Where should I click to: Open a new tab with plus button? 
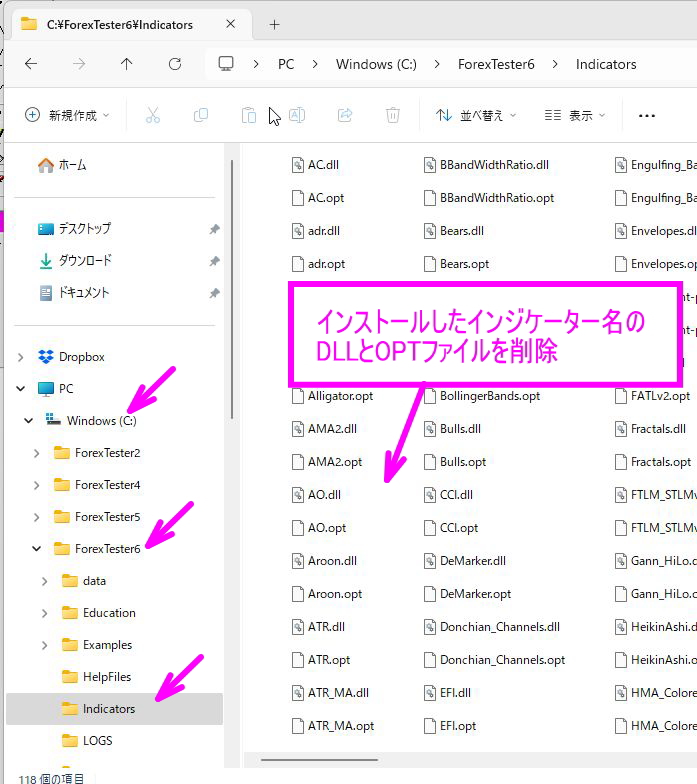pyautogui.click(x=274, y=24)
